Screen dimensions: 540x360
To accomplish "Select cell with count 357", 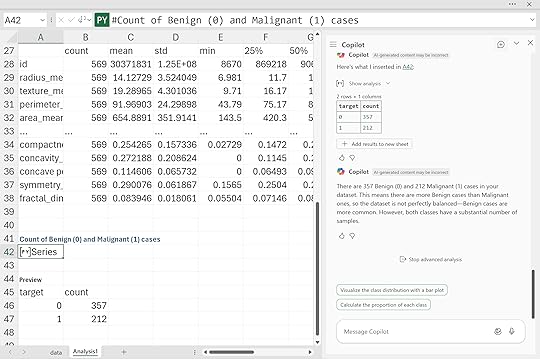I will [86, 306].
